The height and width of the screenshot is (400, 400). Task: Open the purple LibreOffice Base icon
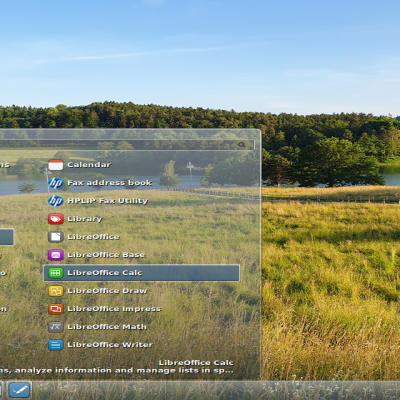click(56, 255)
